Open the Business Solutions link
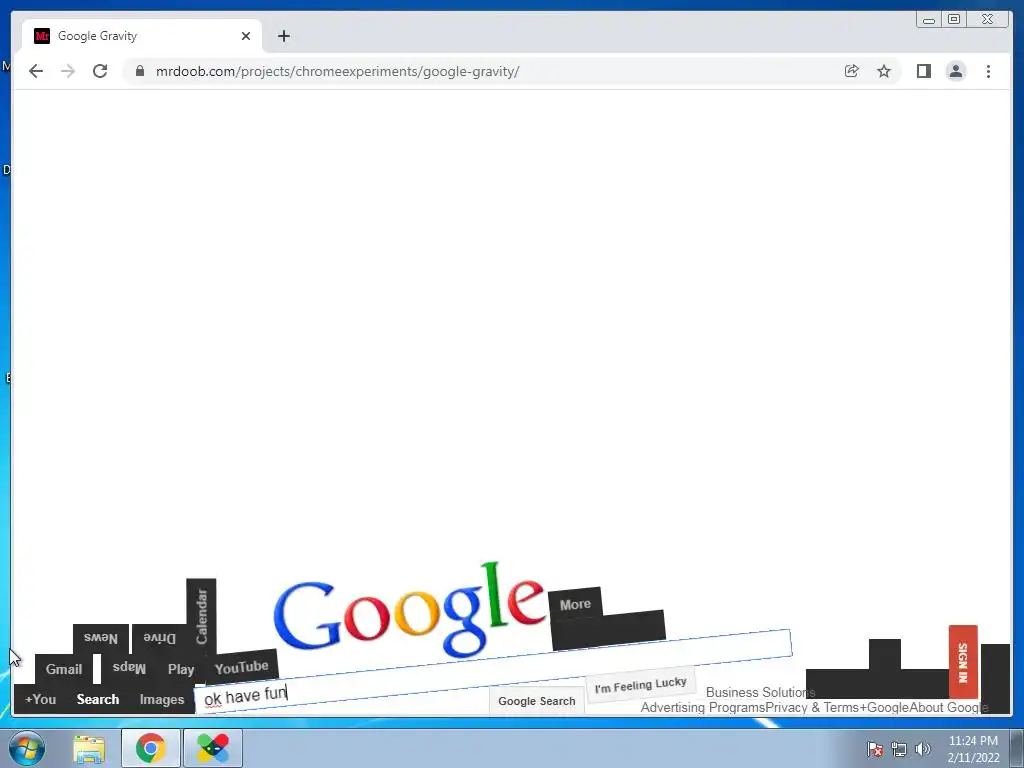 click(x=760, y=692)
